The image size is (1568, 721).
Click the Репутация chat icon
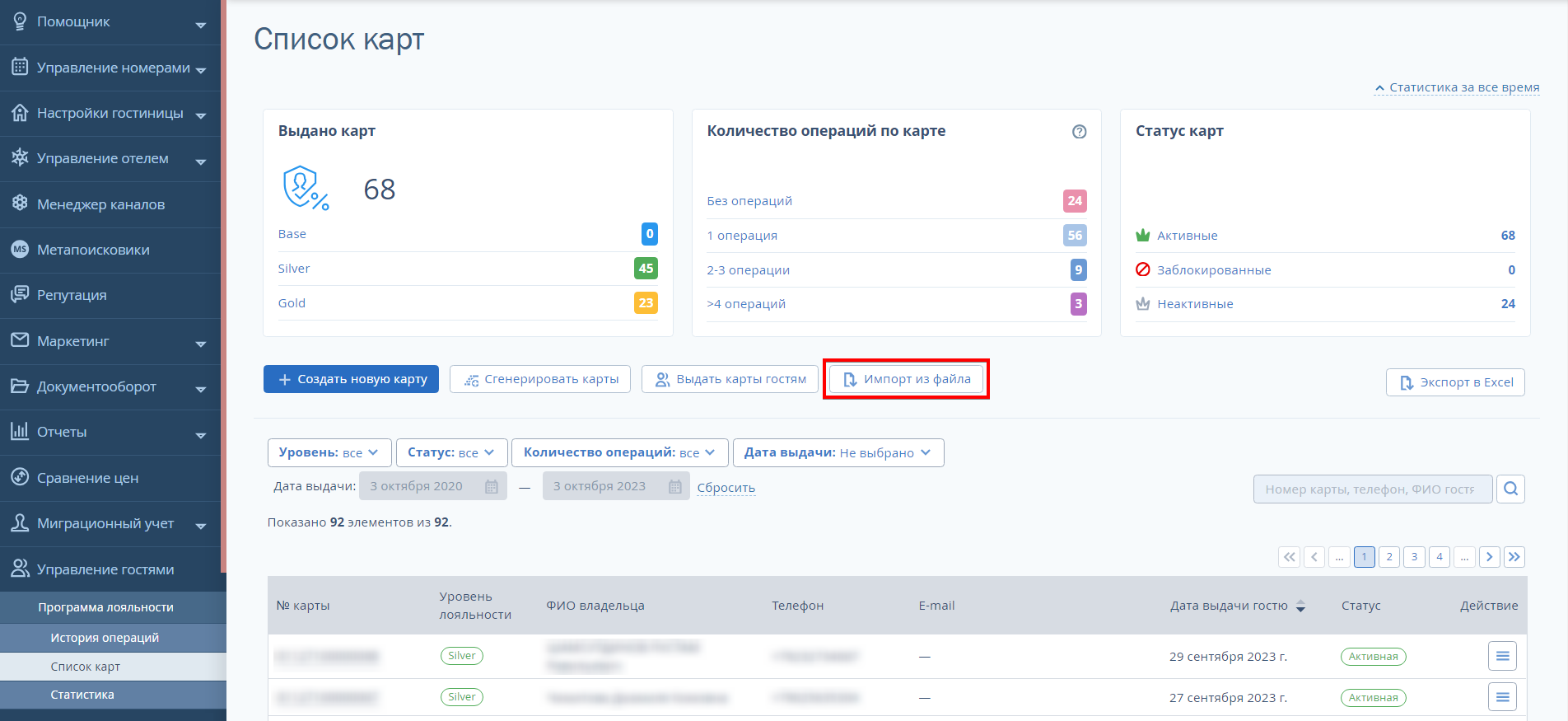20,294
